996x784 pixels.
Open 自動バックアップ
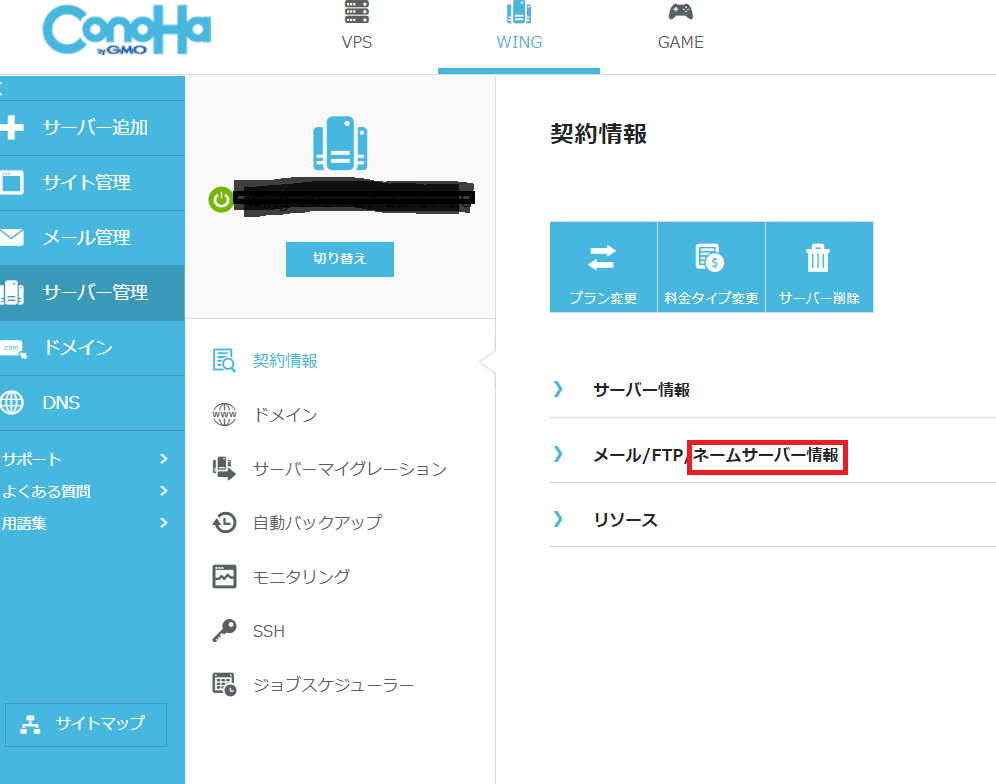(318, 523)
